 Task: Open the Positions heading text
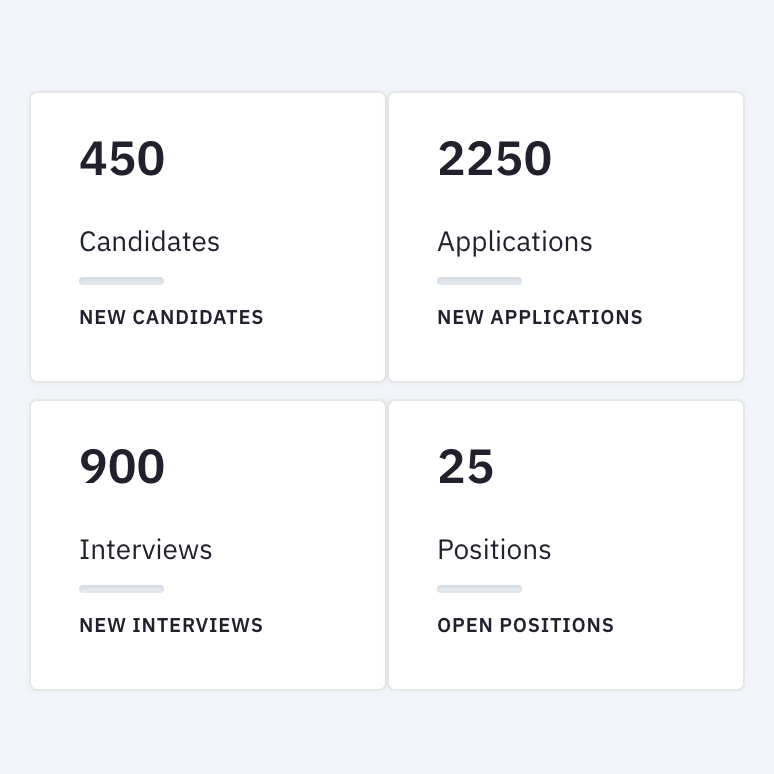(x=494, y=550)
